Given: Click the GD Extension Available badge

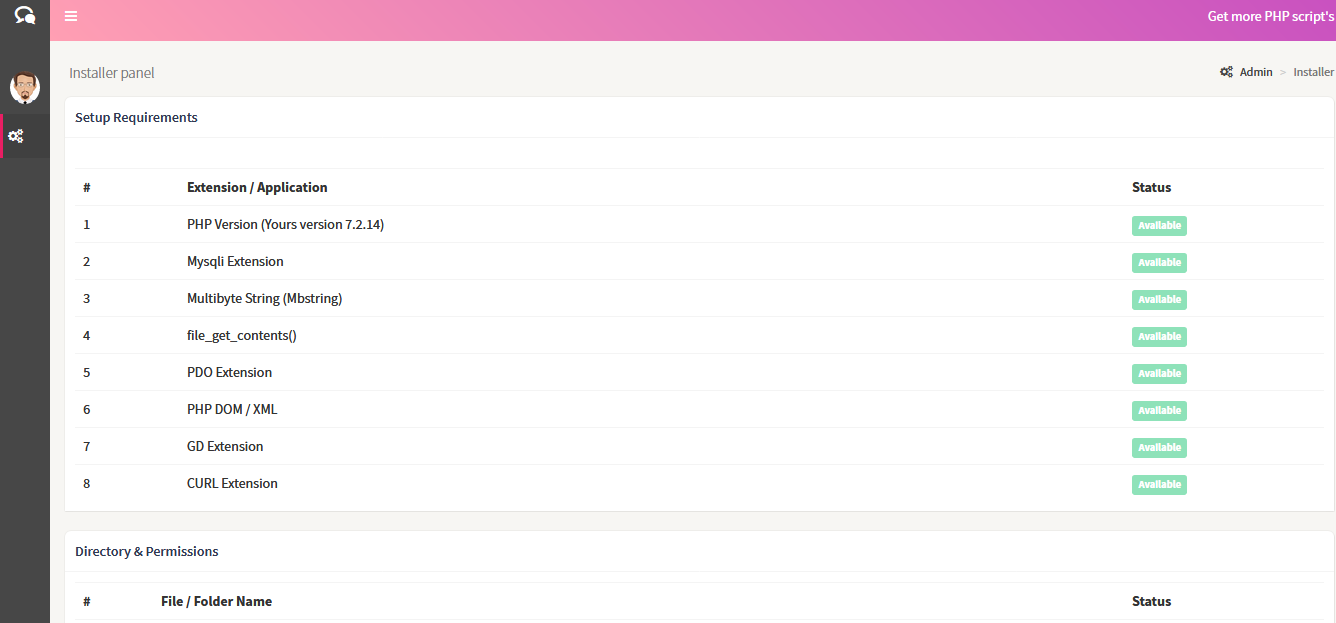Looking at the screenshot, I should pyautogui.click(x=1159, y=448).
